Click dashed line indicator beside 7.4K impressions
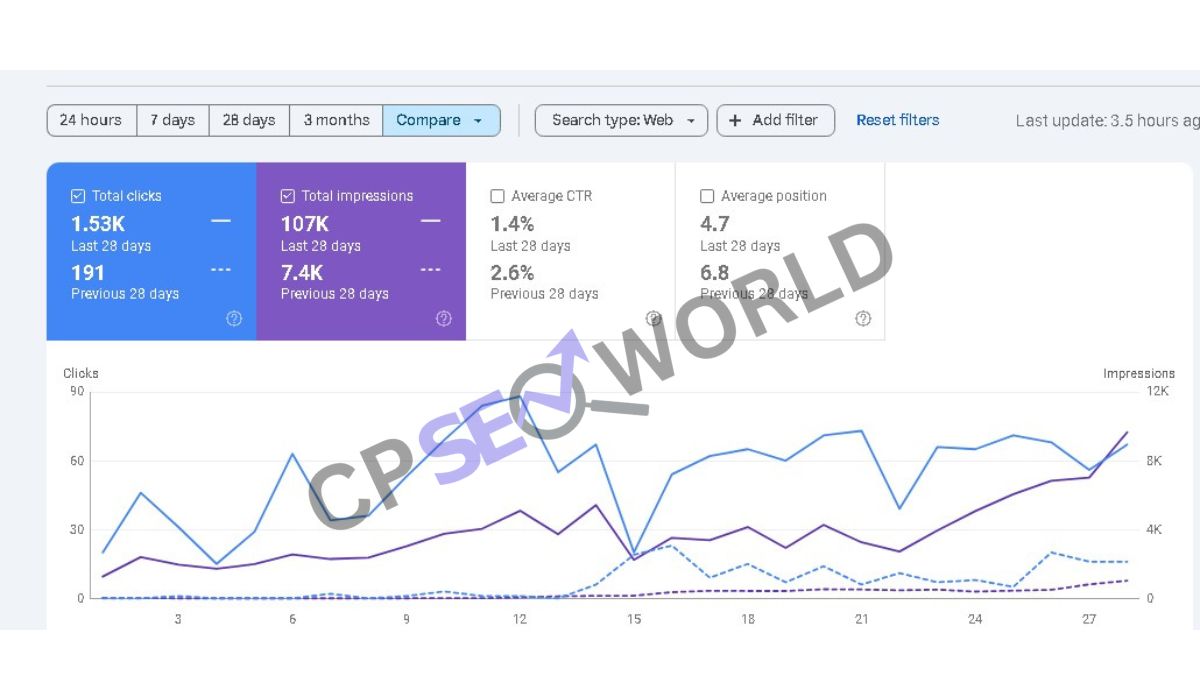This screenshot has height=700, width=1200. click(x=431, y=270)
